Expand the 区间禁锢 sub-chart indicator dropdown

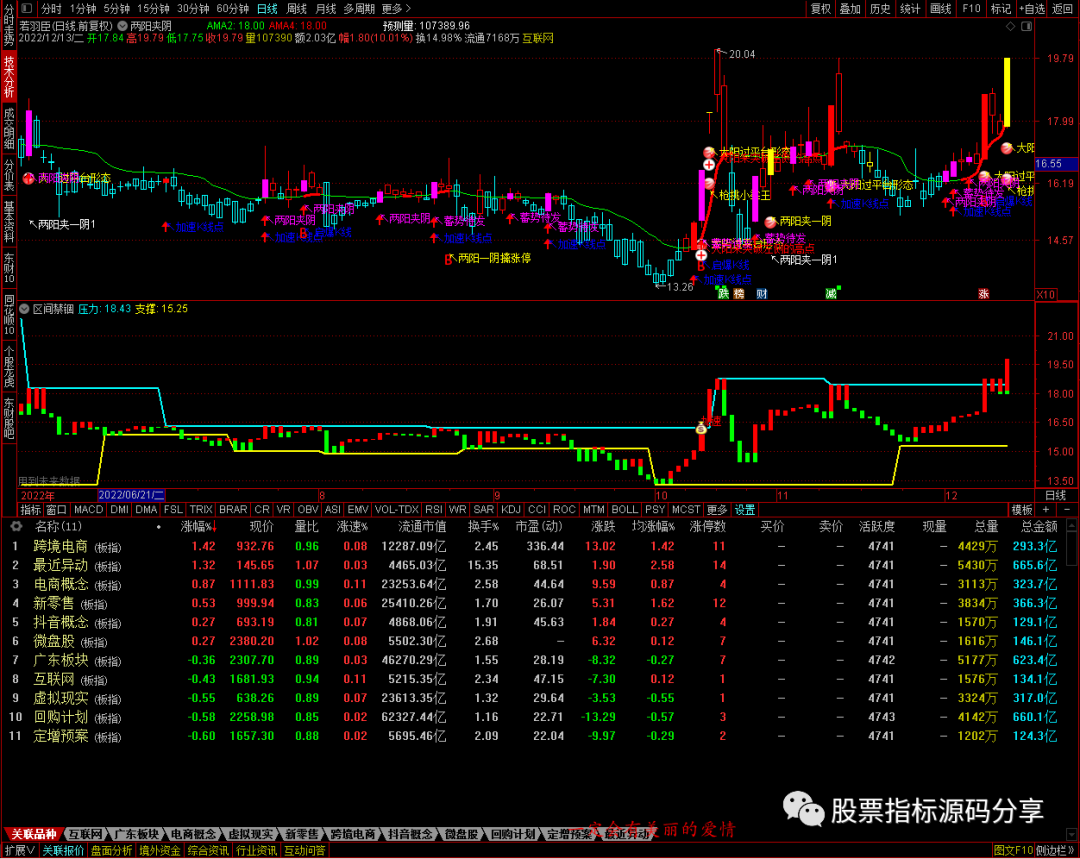coord(25,309)
